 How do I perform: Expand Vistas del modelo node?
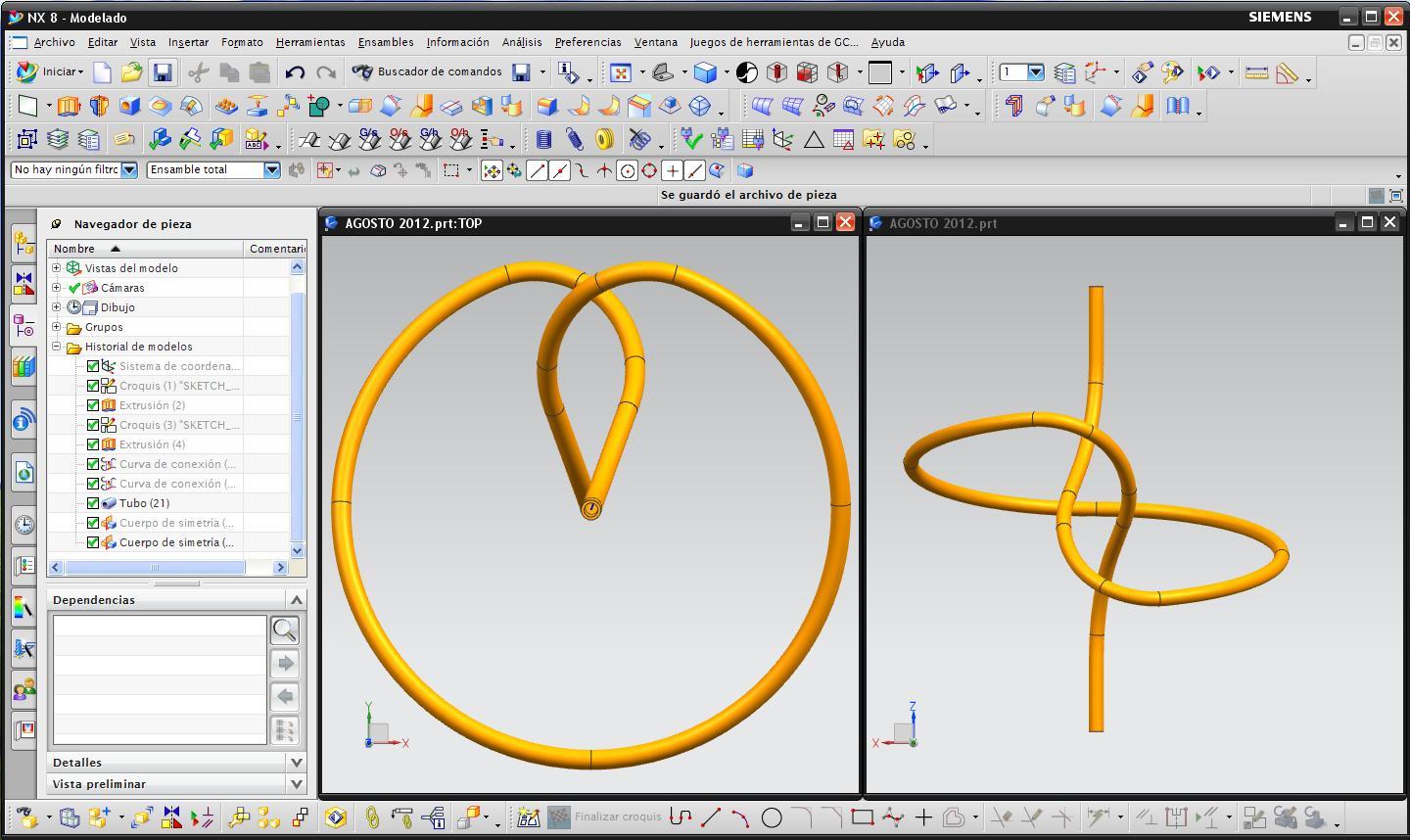click(x=57, y=267)
